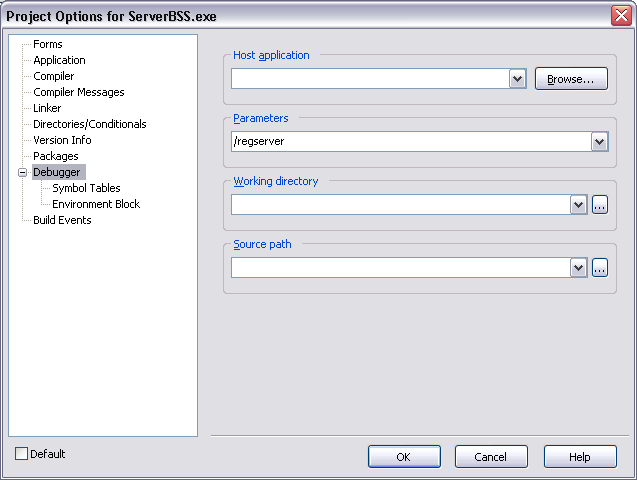Open the Host application dropdown list
The image size is (637, 480).
517,79
